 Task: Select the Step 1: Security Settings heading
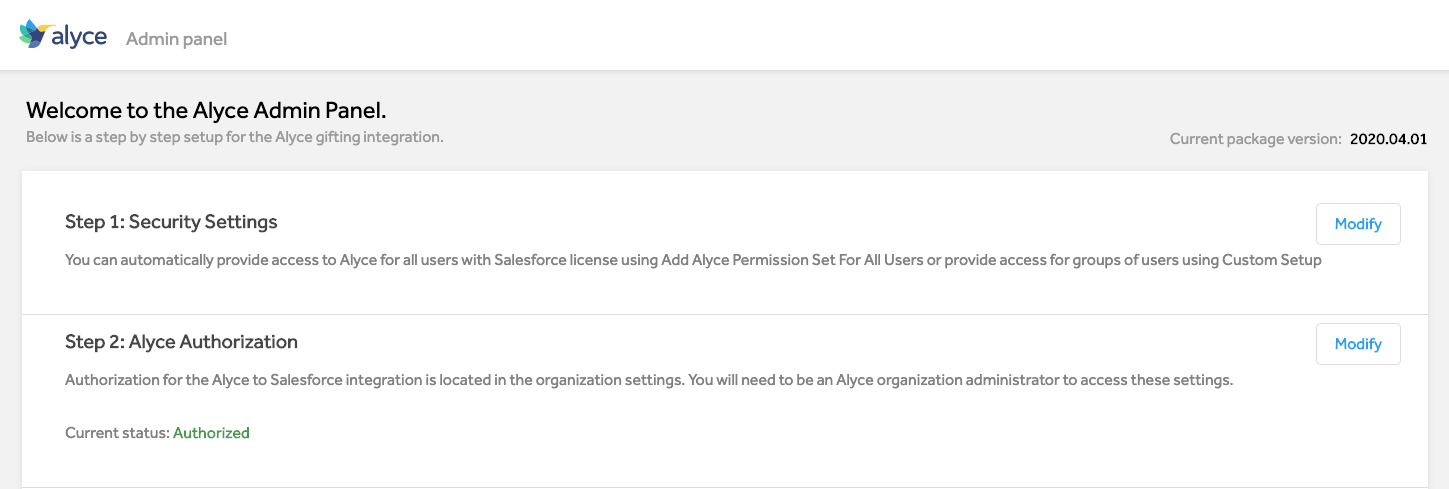(171, 221)
